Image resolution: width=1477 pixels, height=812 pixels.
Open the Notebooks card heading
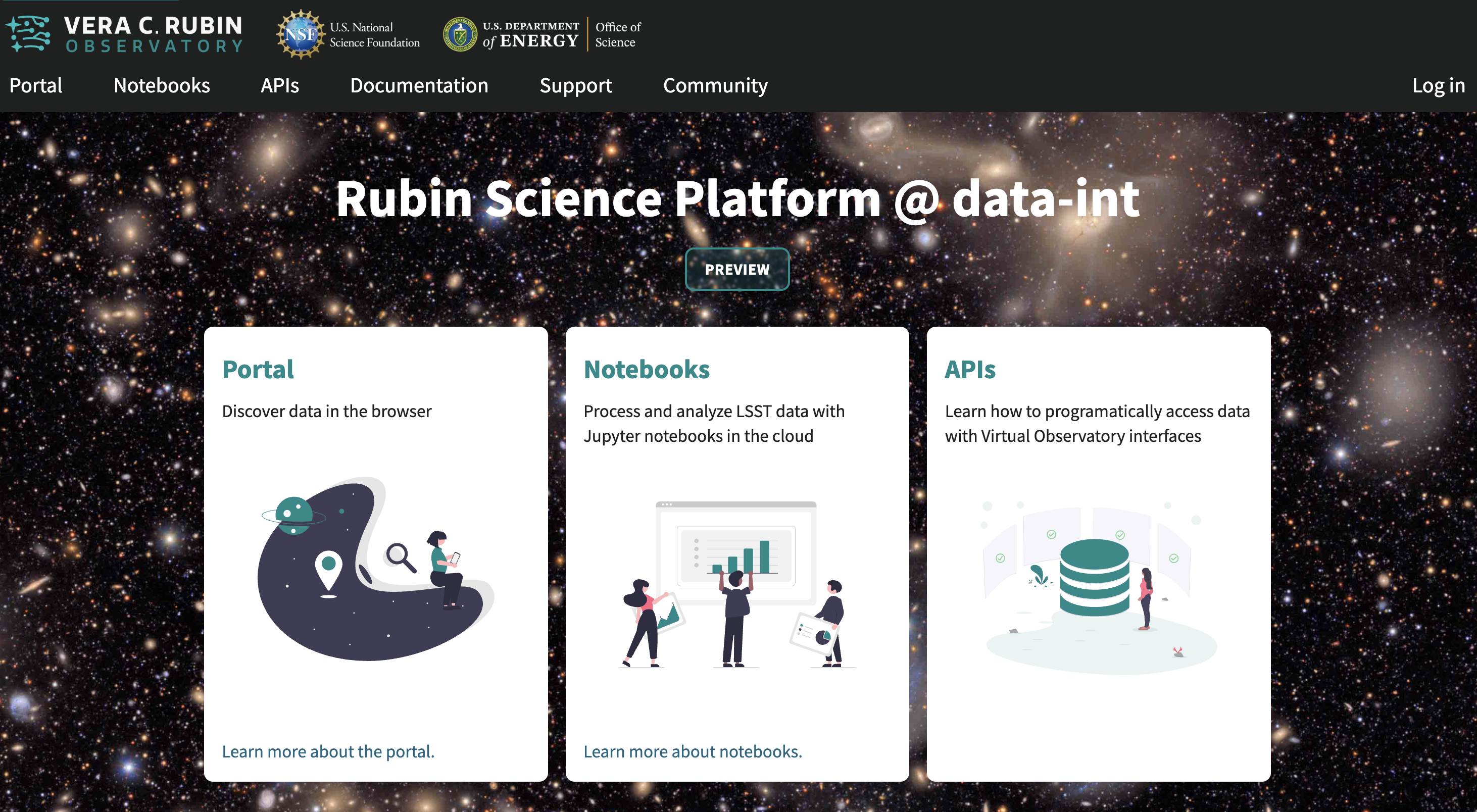pos(647,370)
